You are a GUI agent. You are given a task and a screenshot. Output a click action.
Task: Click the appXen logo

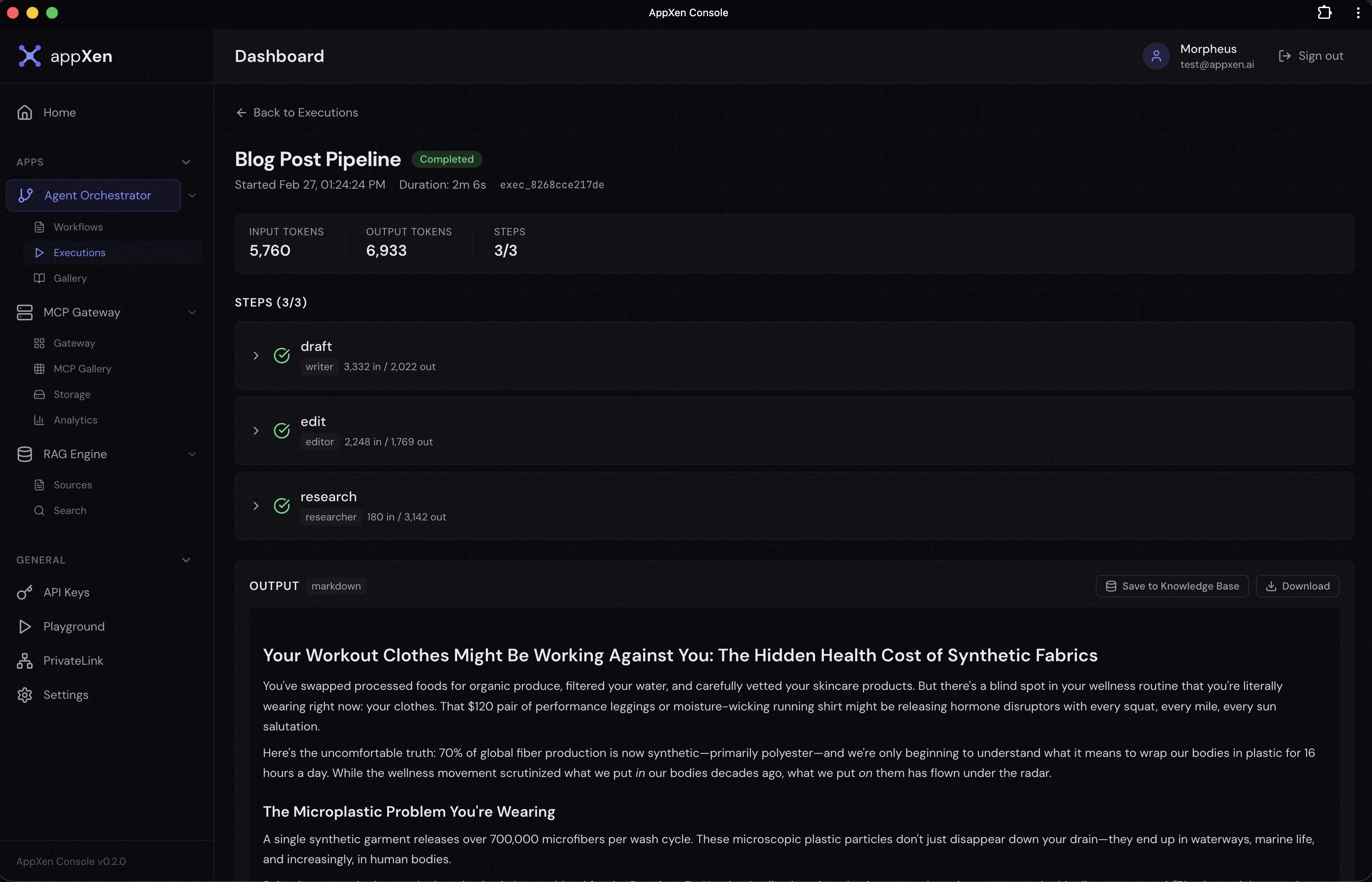[30, 55]
